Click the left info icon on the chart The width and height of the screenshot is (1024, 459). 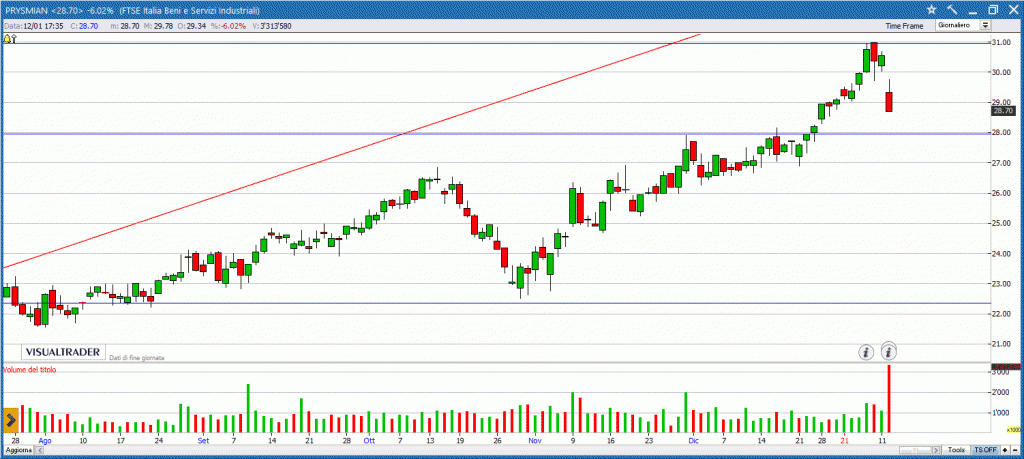coord(866,353)
